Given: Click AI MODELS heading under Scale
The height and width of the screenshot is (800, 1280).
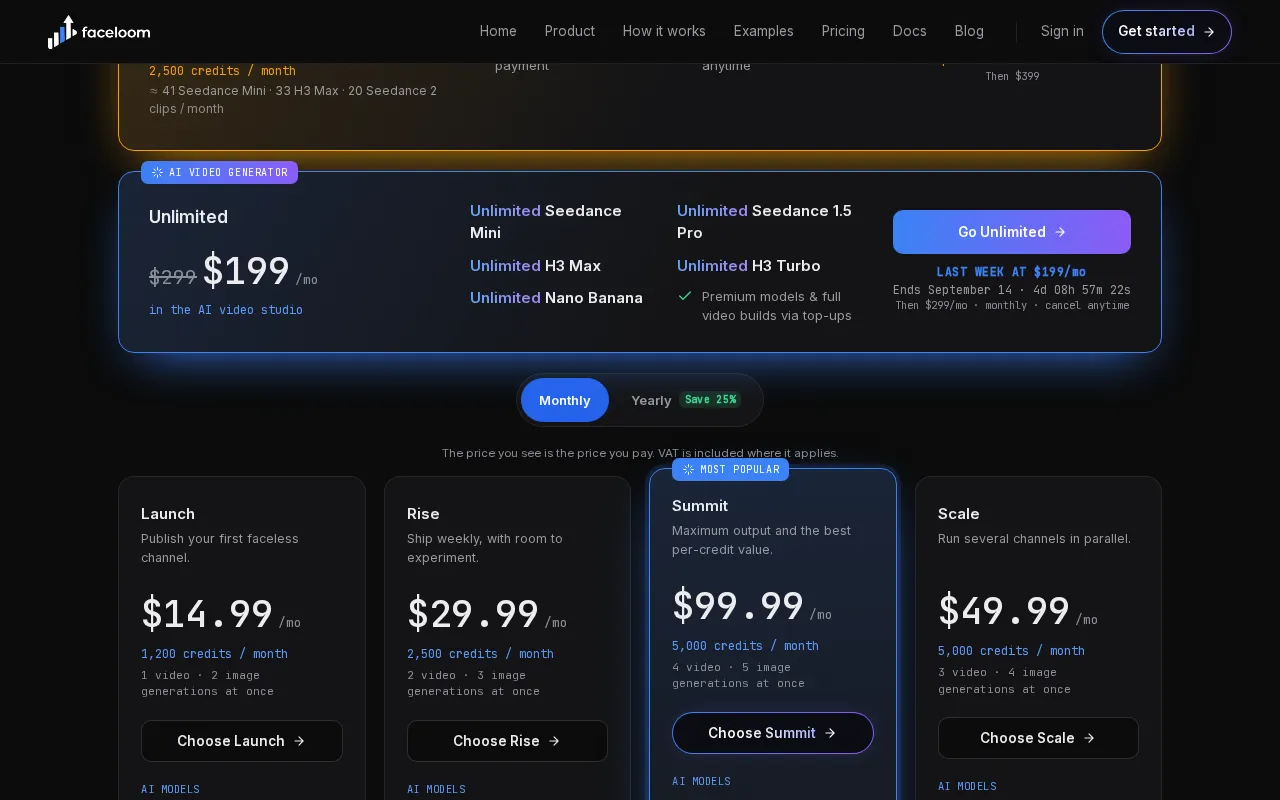Looking at the screenshot, I should [x=967, y=786].
